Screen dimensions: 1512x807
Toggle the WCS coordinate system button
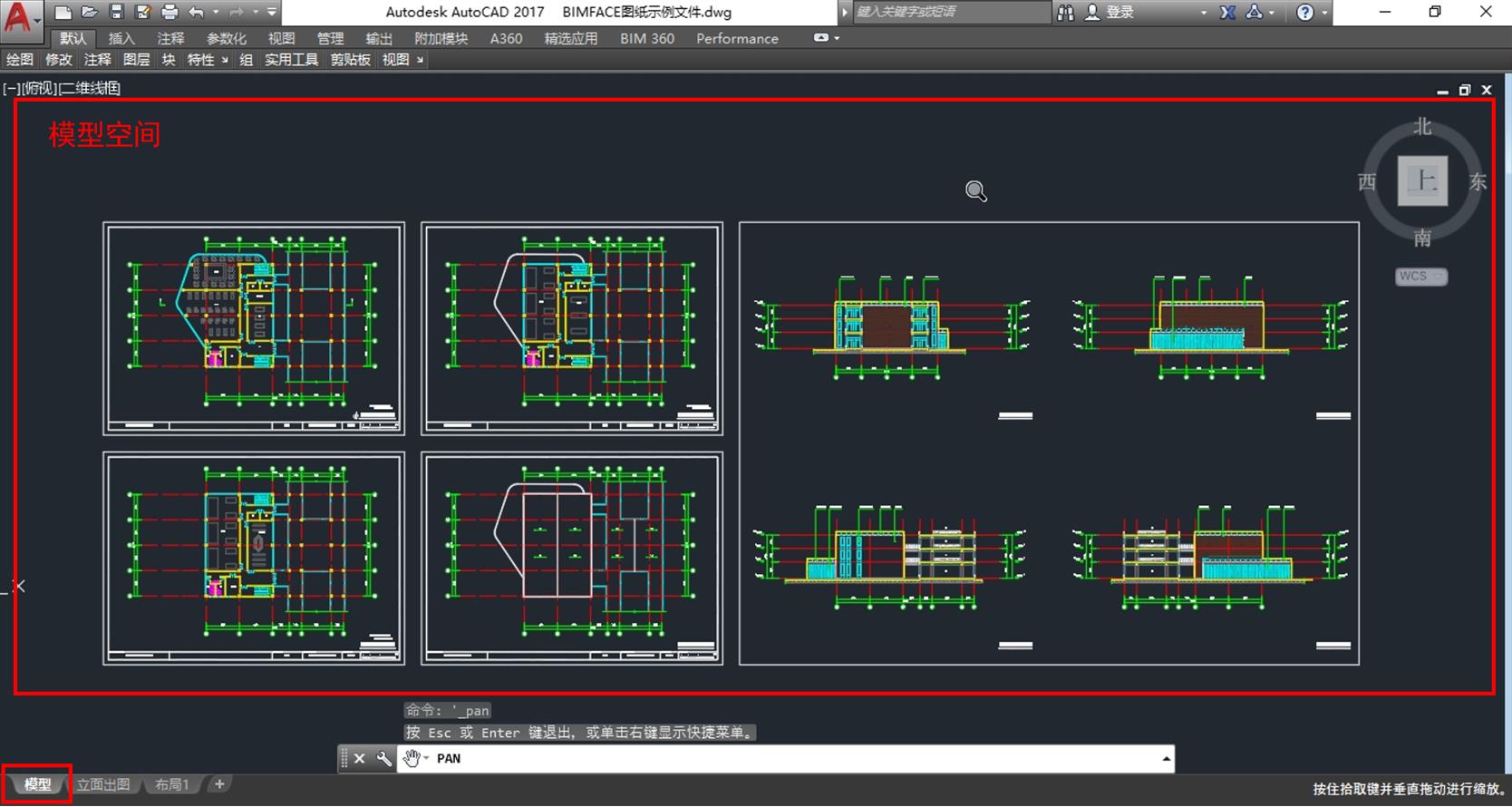pos(1420,277)
